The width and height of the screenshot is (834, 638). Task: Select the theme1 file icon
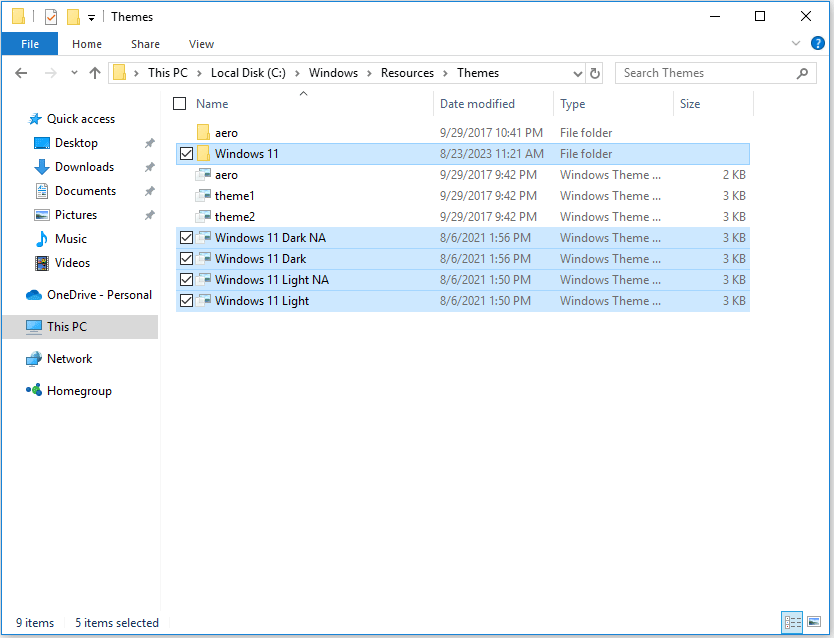click(203, 196)
